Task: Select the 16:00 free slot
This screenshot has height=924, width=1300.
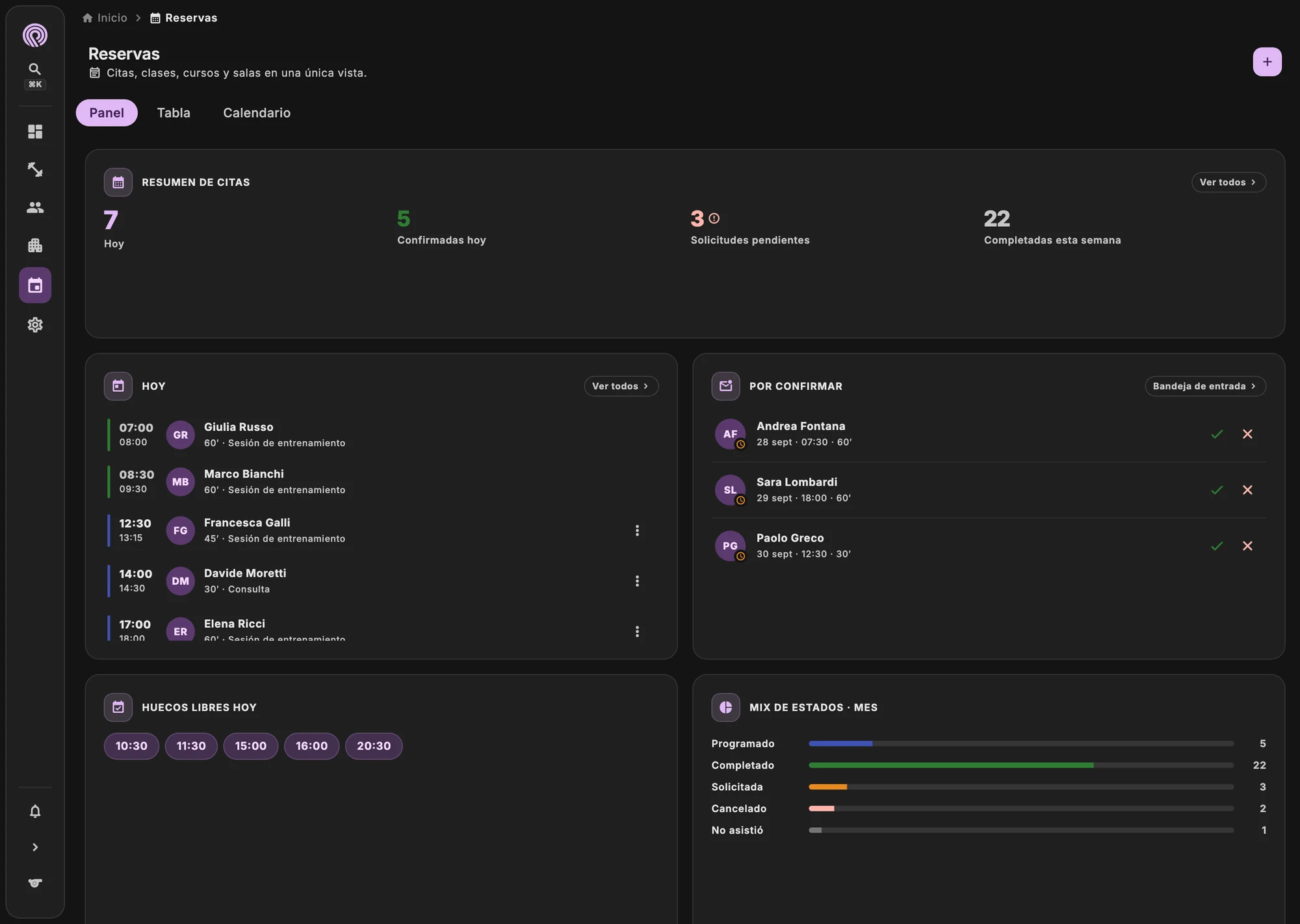Action: [311, 746]
